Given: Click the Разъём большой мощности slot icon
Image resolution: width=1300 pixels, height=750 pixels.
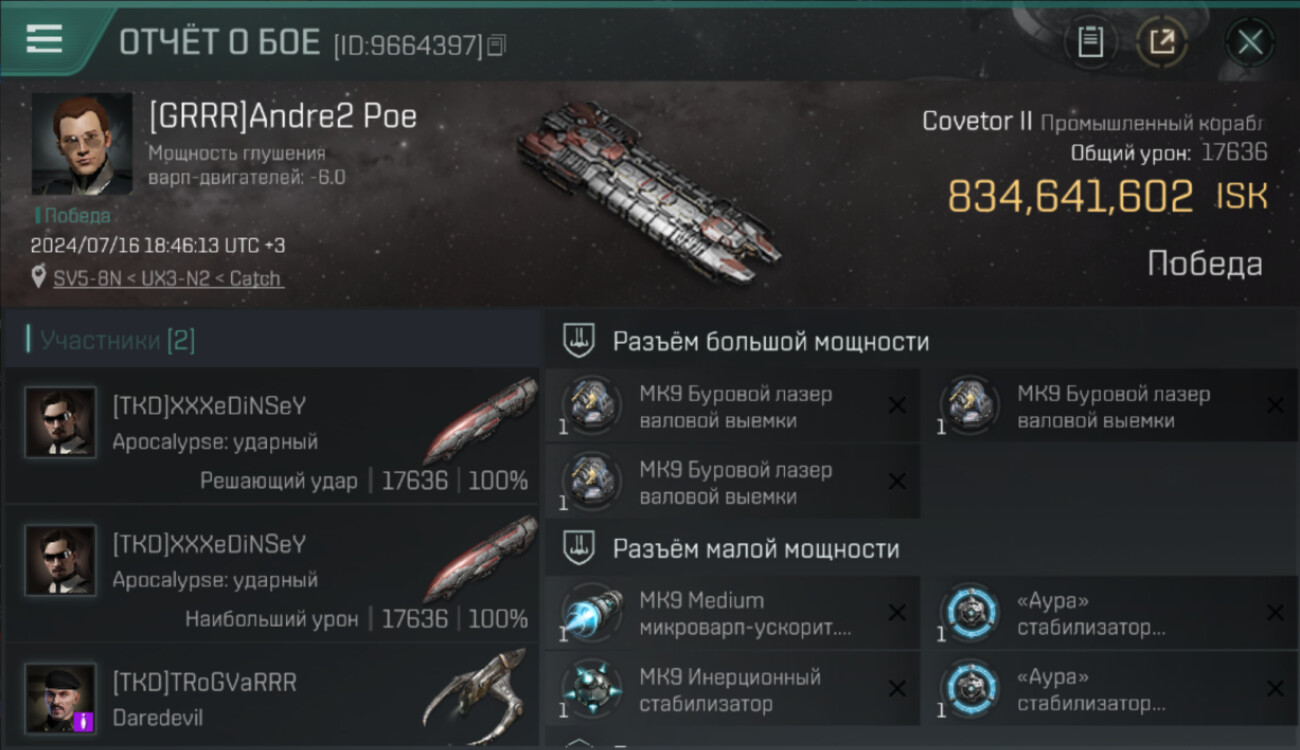Looking at the screenshot, I should click(579, 341).
